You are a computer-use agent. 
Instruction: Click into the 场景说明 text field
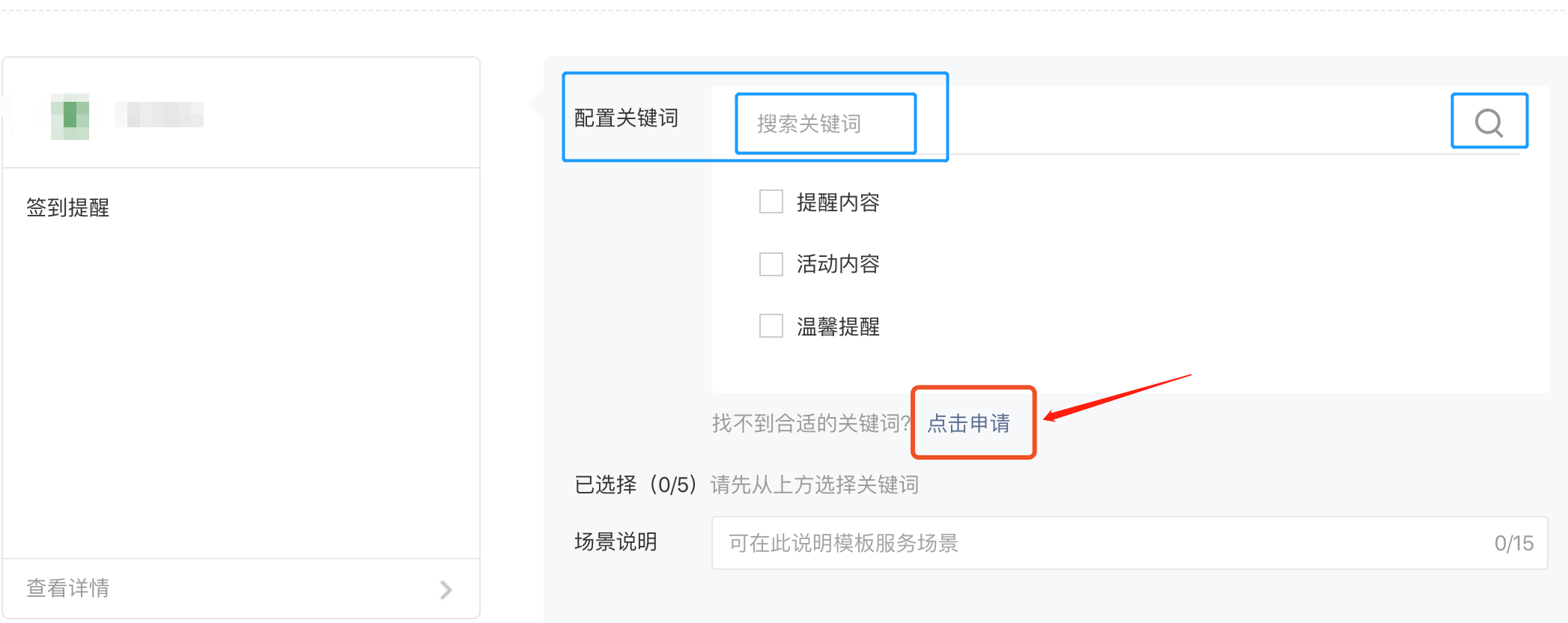(1129, 543)
